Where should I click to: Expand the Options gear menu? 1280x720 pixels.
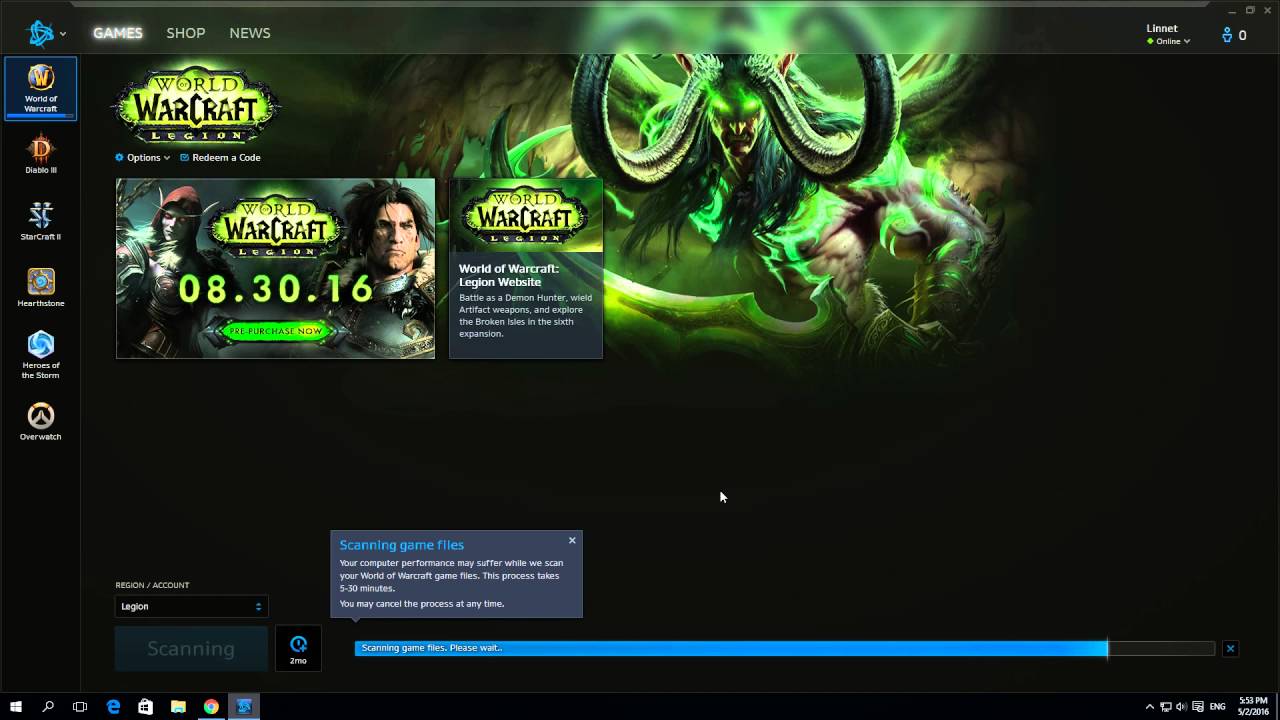(142, 158)
